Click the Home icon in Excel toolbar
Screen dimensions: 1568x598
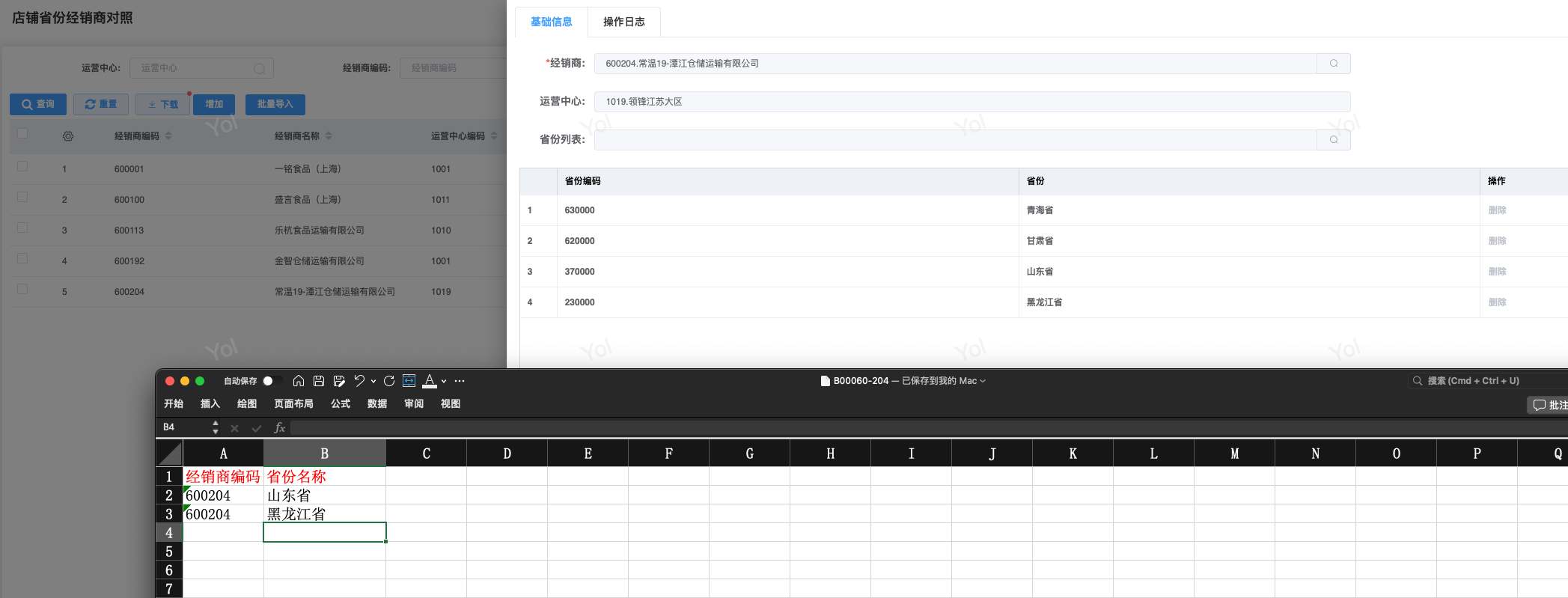(x=298, y=381)
